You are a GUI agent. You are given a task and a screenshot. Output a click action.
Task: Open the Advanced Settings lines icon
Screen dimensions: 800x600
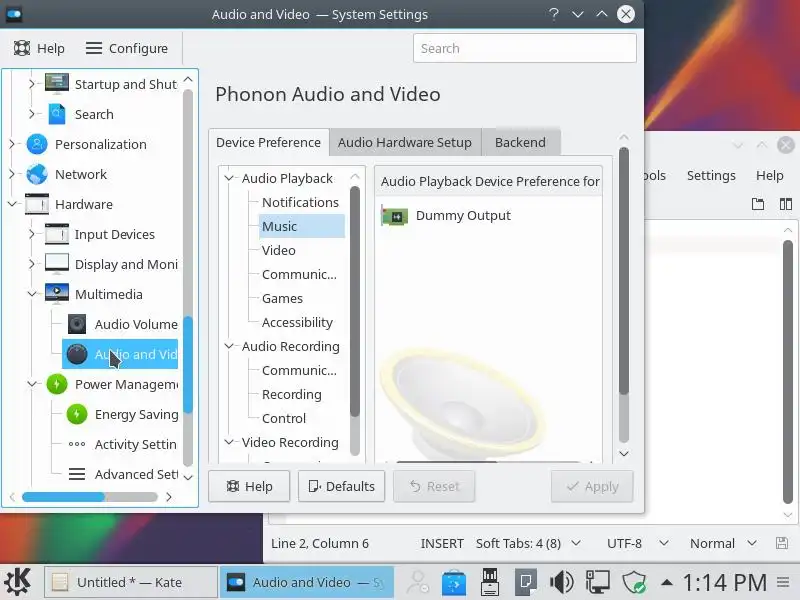pyautogui.click(x=77, y=474)
